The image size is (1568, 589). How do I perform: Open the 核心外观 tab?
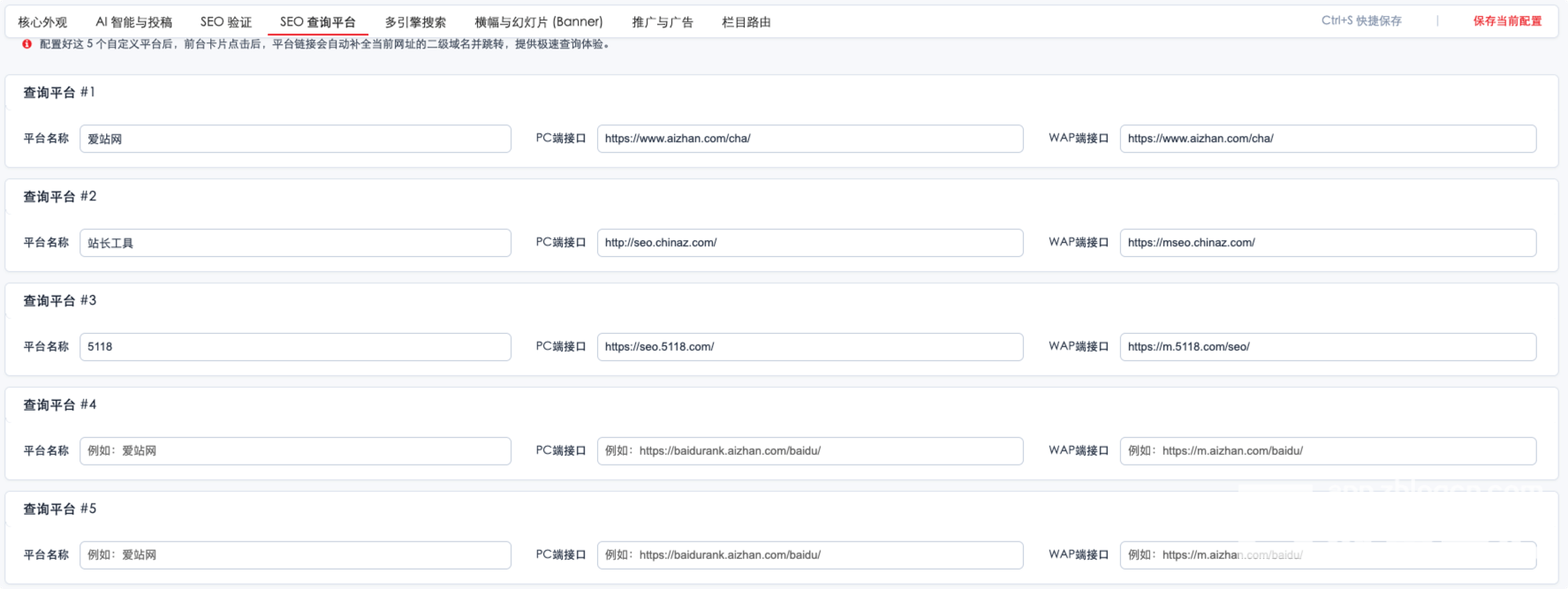[42, 22]
